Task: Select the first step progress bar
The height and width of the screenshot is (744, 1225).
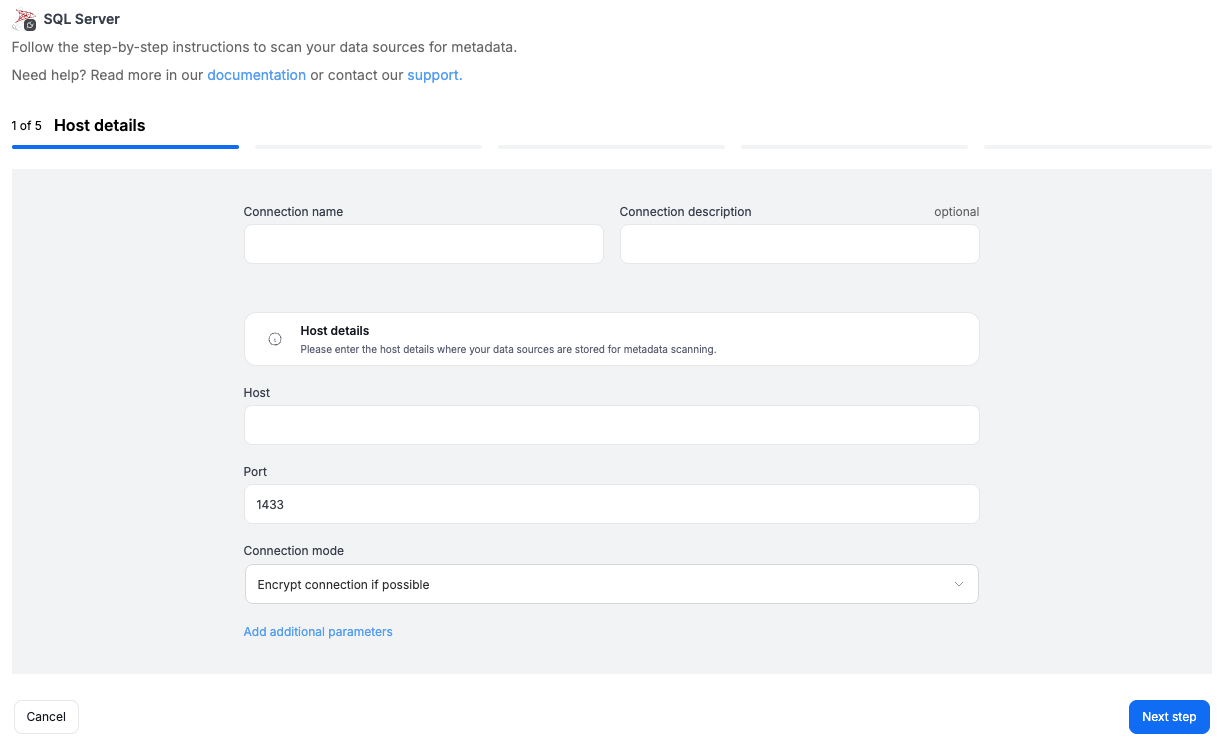Action: pos(125,147)
